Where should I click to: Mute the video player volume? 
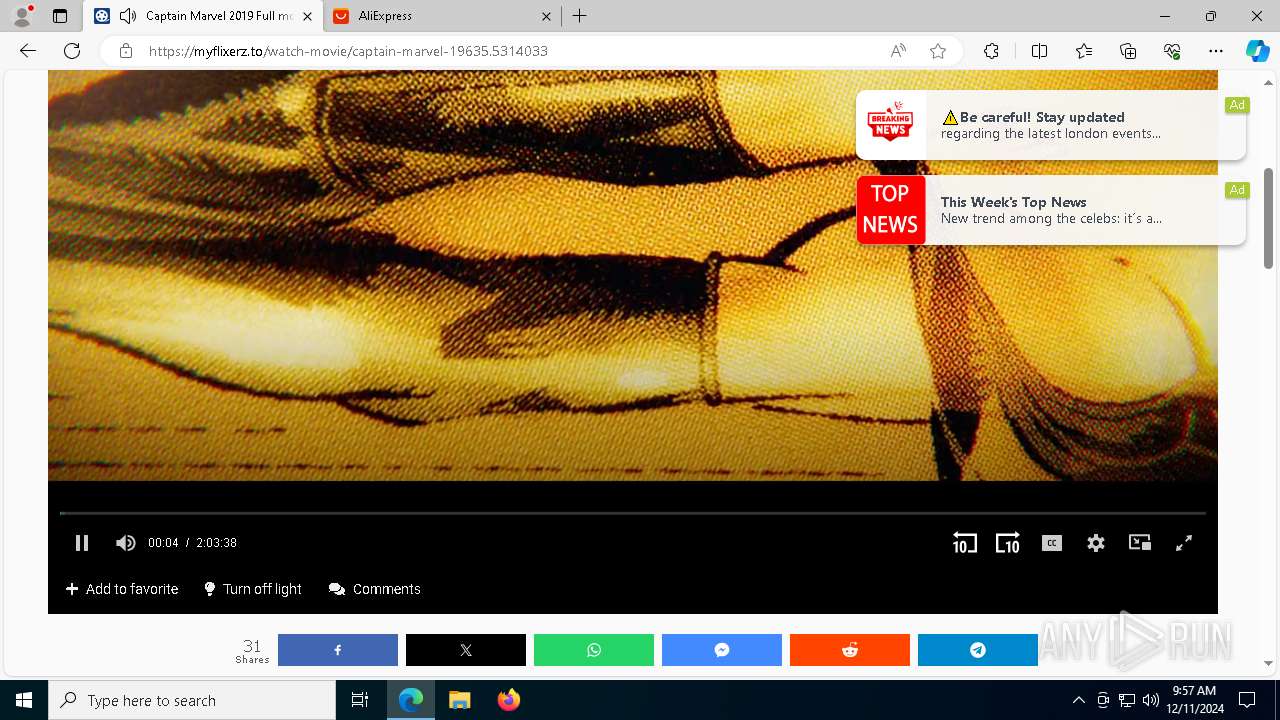125,543
